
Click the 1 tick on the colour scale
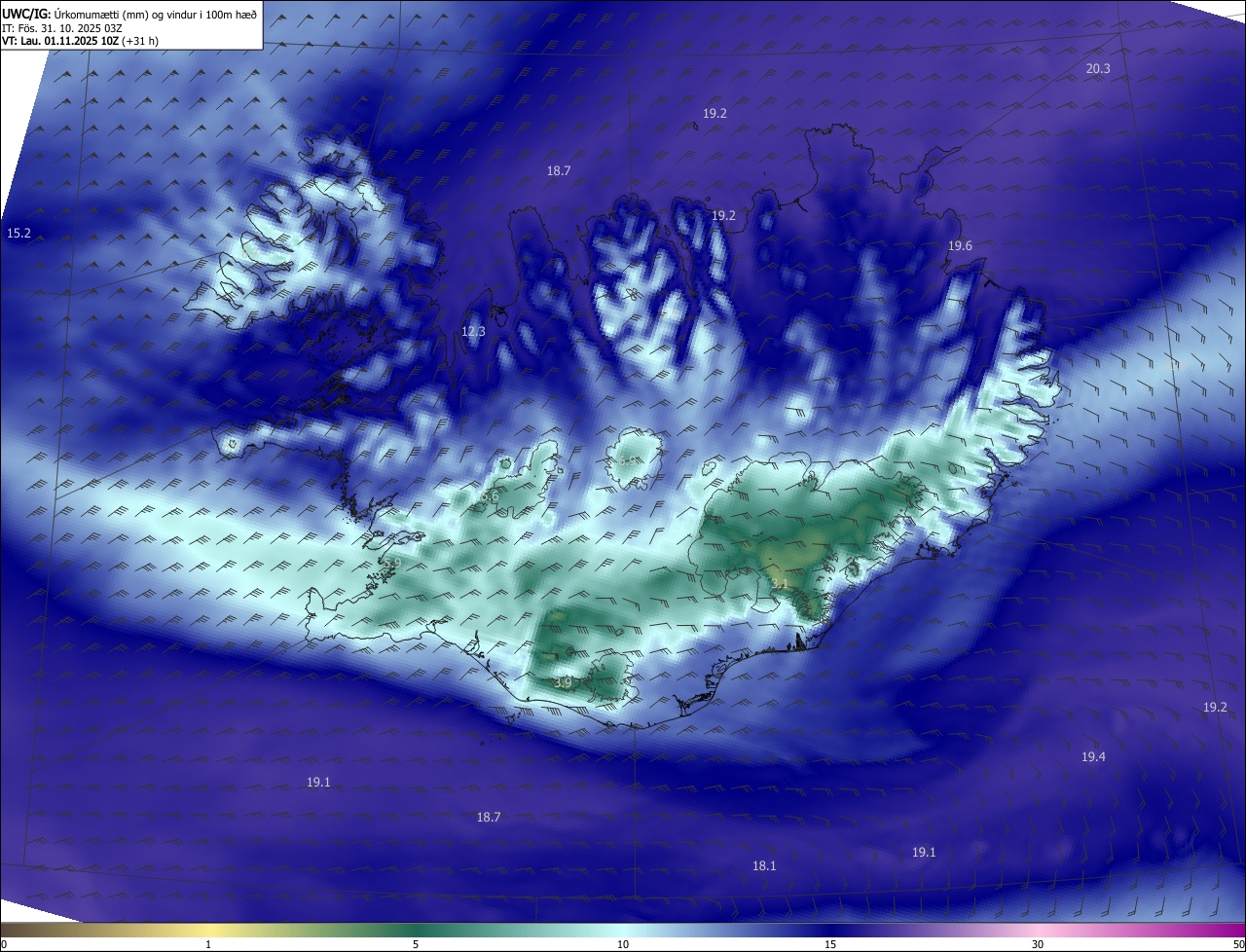click(x=208, y=944)
